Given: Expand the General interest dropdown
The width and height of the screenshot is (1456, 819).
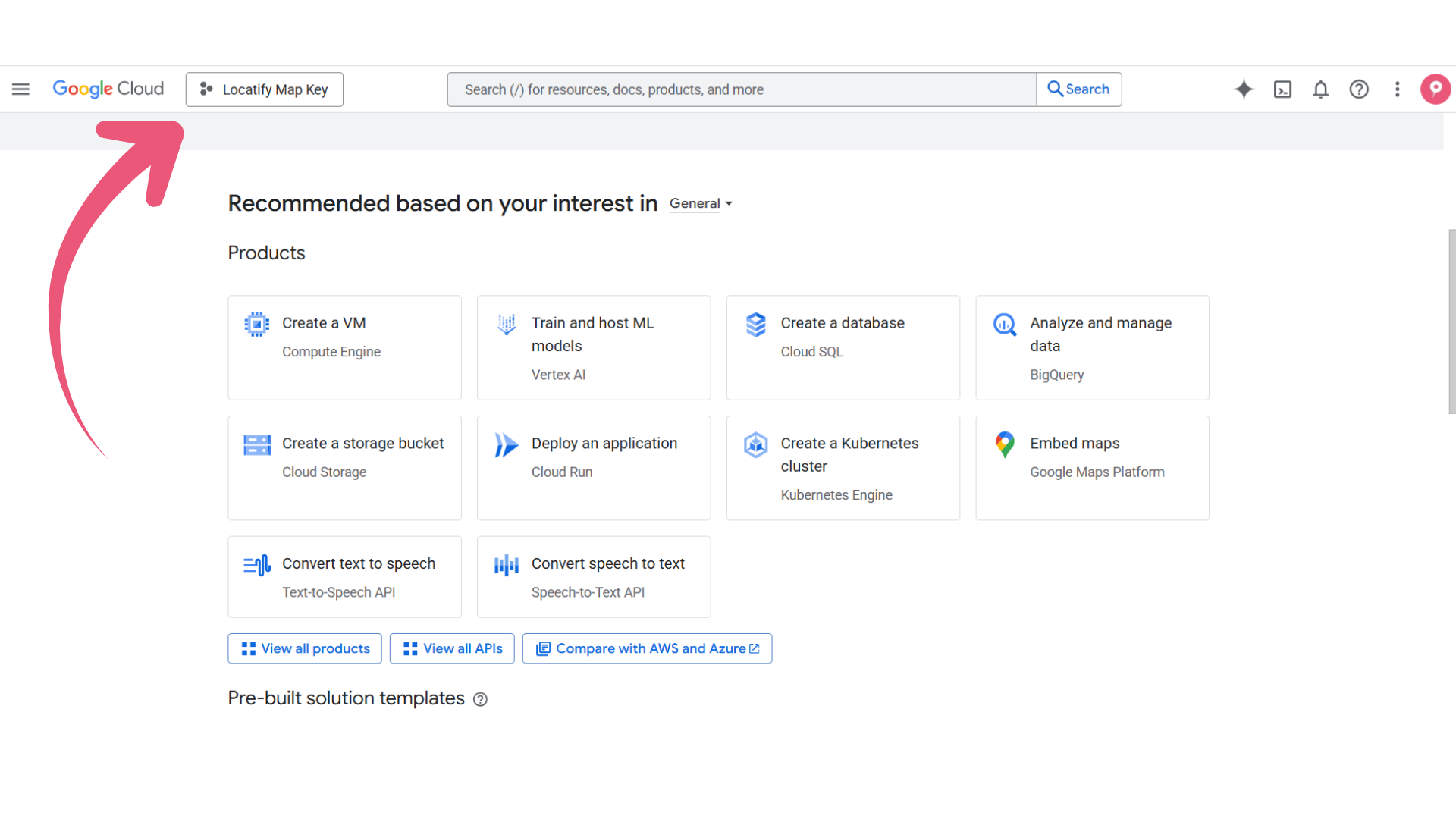Looking at the screenshot, I should 701,203.
